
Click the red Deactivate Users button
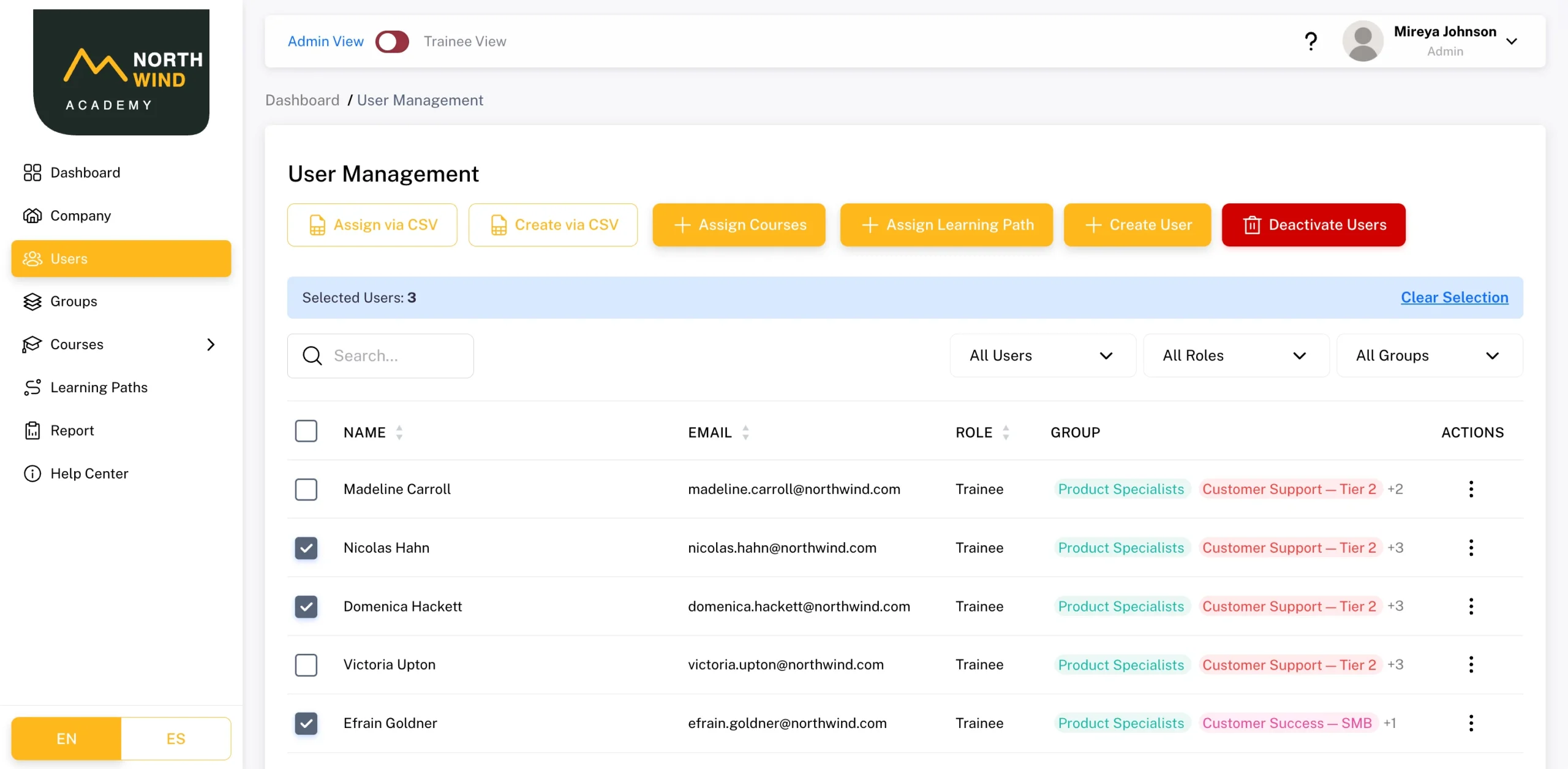click(1313, 225)
